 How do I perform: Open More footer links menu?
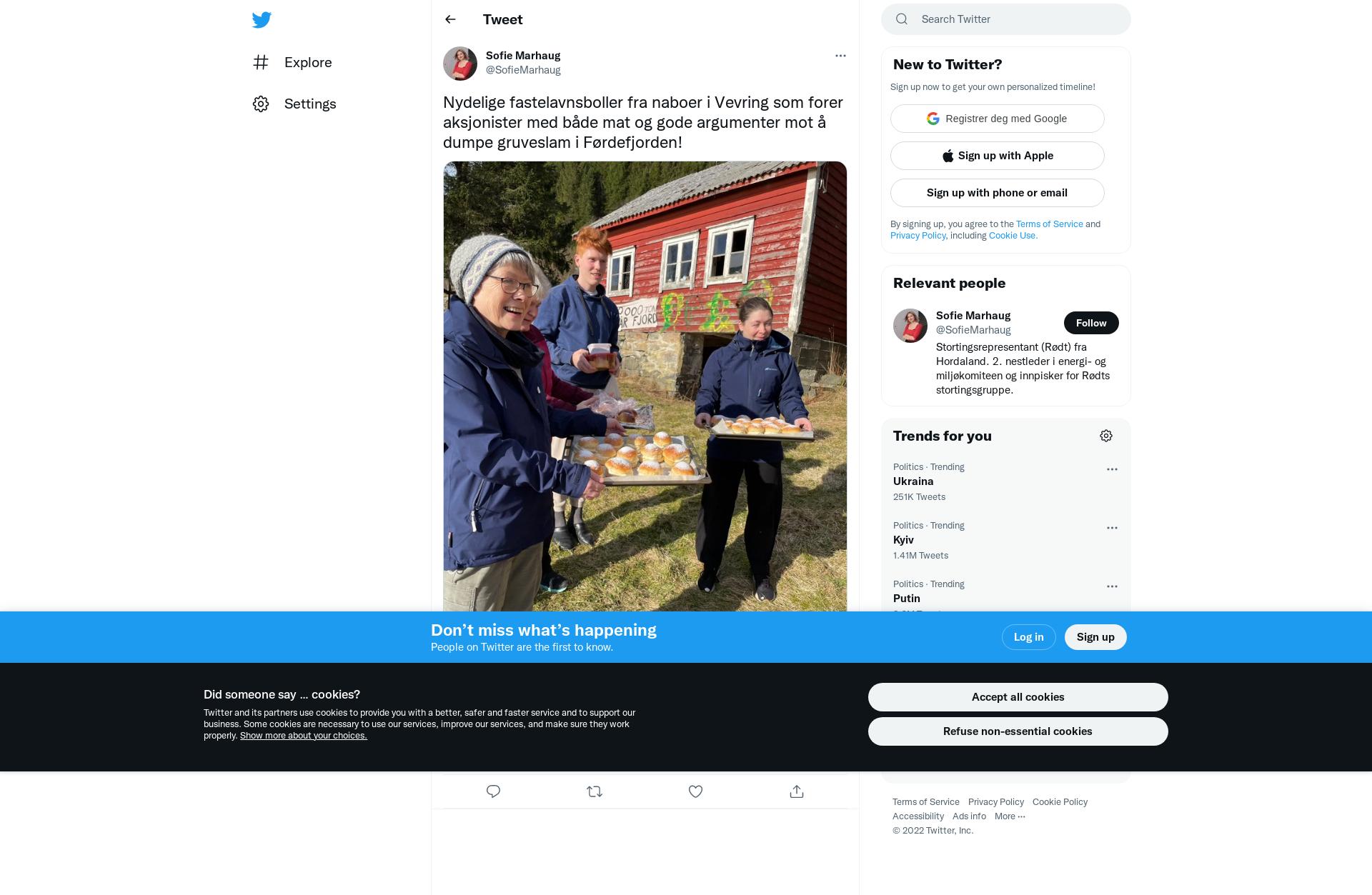point(1010,816)
